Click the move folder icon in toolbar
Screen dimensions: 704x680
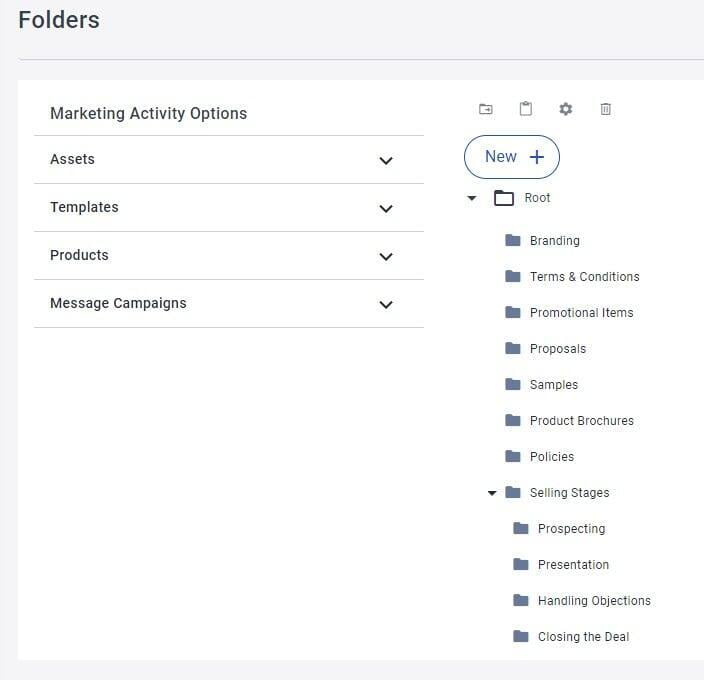click(486, 109)
